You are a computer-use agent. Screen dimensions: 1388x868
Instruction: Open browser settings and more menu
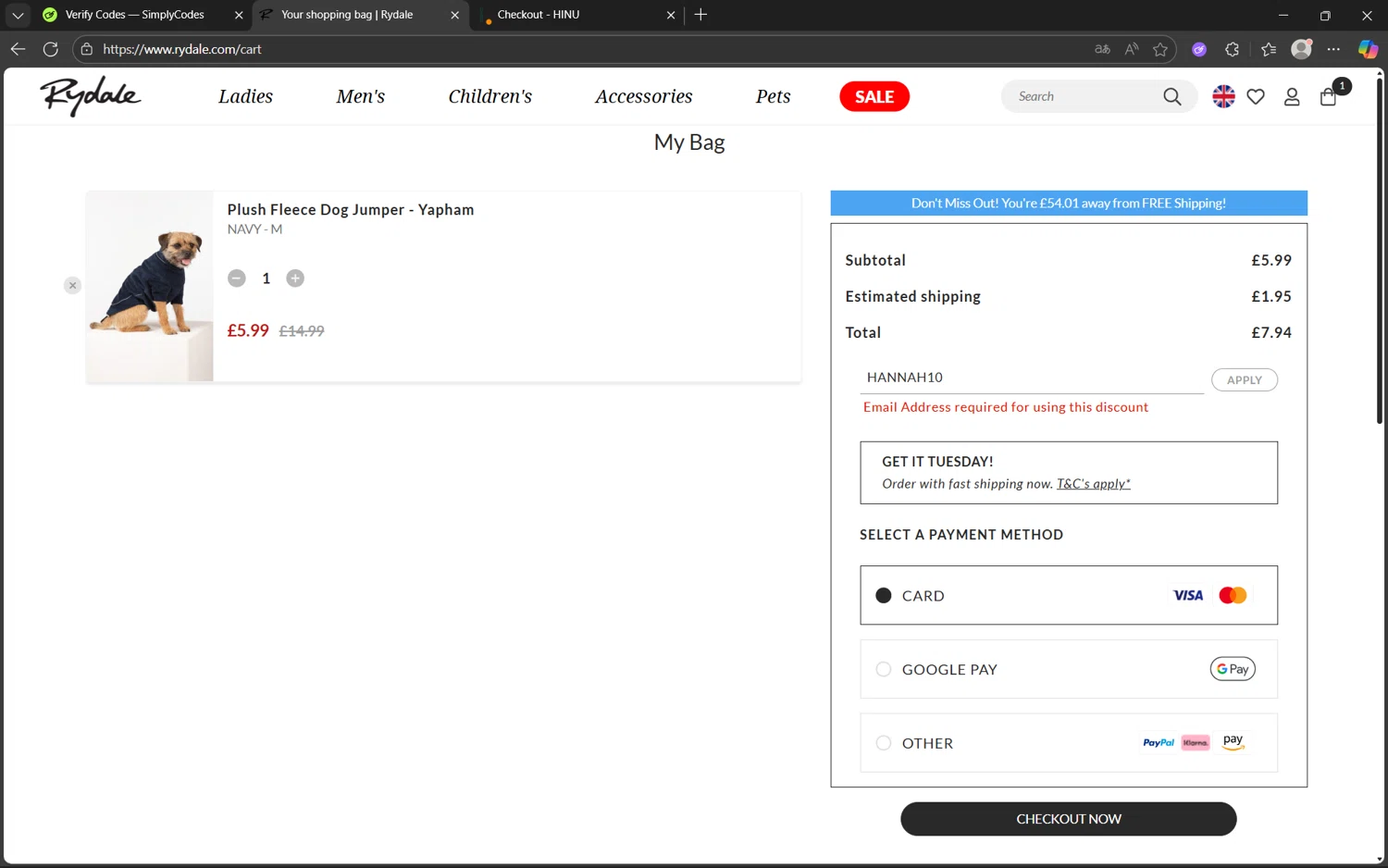tap(1333, 49)
